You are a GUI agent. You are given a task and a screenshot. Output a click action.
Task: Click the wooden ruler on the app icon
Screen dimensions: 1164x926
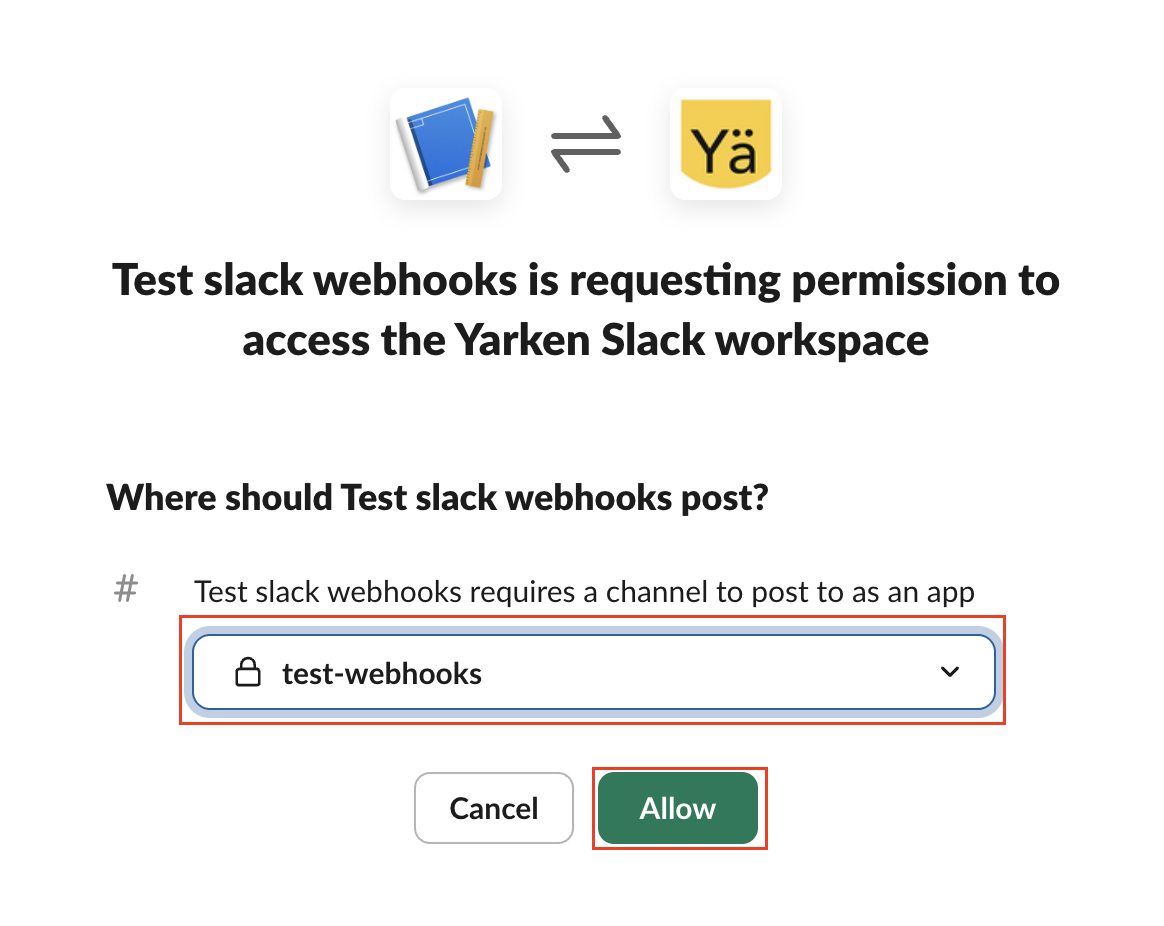[479, 148]
